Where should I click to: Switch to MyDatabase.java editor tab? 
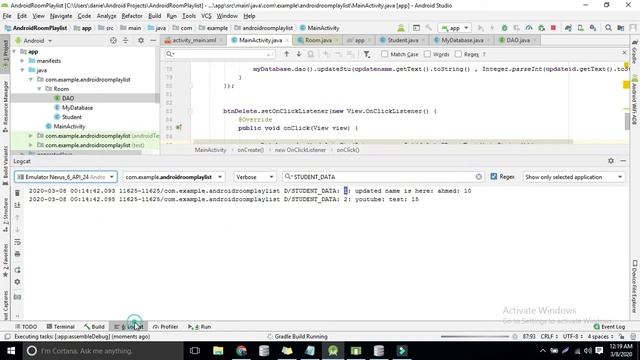pyautogui.click(x=462, y=40)
